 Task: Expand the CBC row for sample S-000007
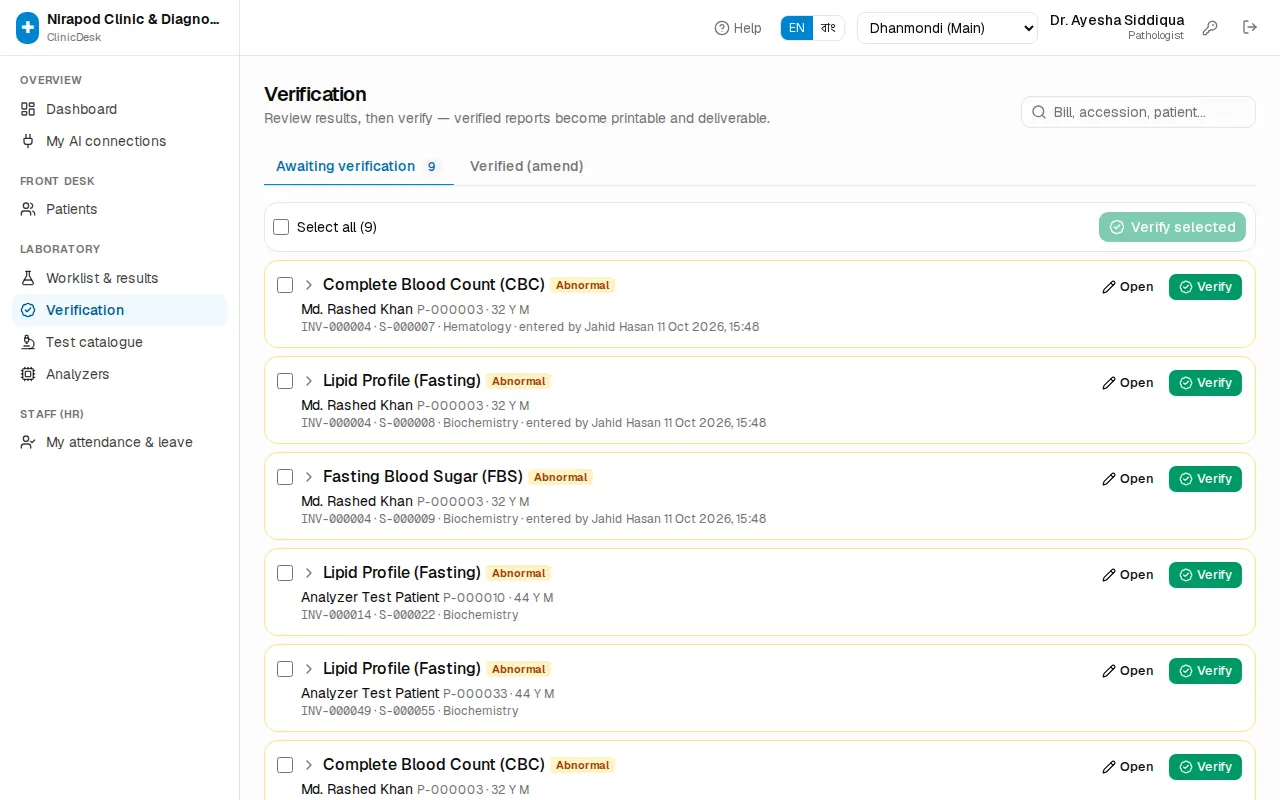(x=309, y=285)
